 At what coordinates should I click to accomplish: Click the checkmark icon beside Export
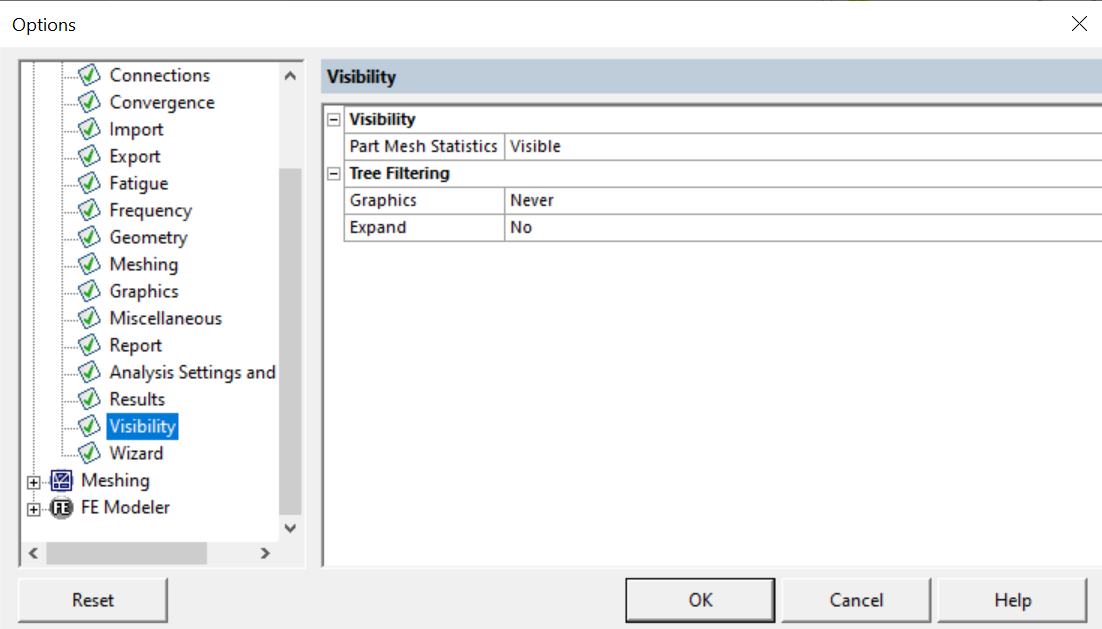tap(89, 156)
